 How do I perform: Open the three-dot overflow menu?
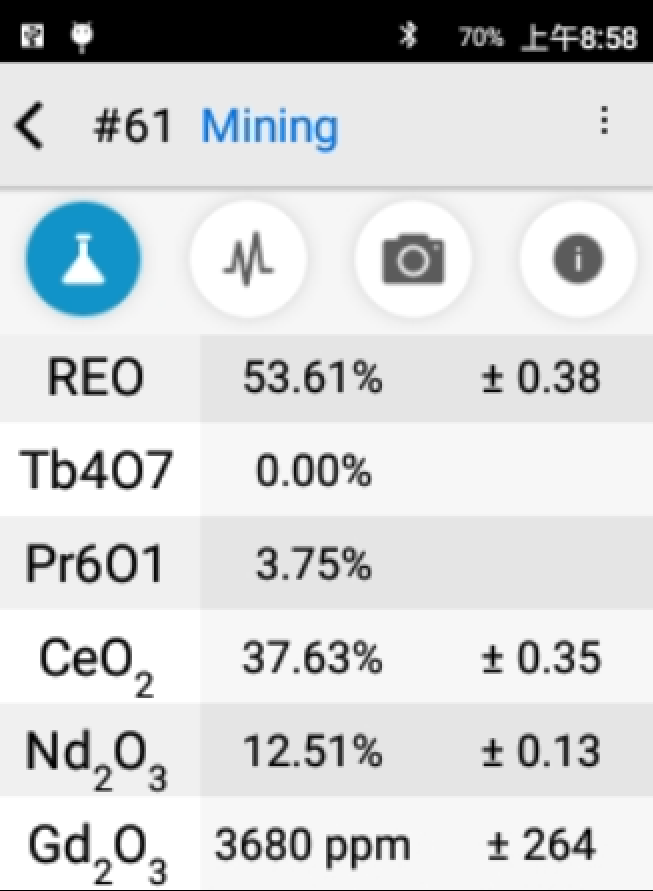tap(604, 120)
